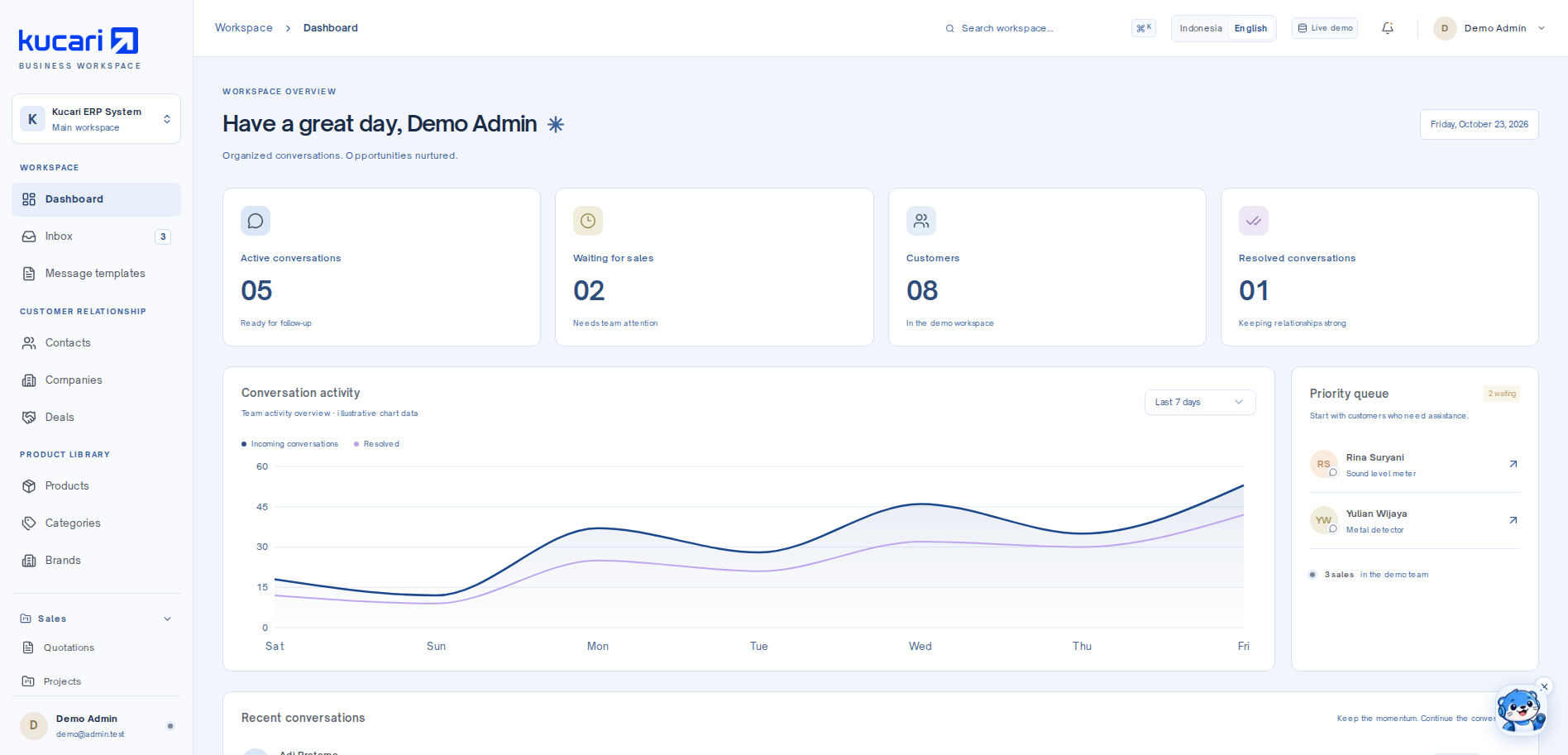Close the mascot chat helper
Screen dimensions: 1568x755
tap(1544, 686)
